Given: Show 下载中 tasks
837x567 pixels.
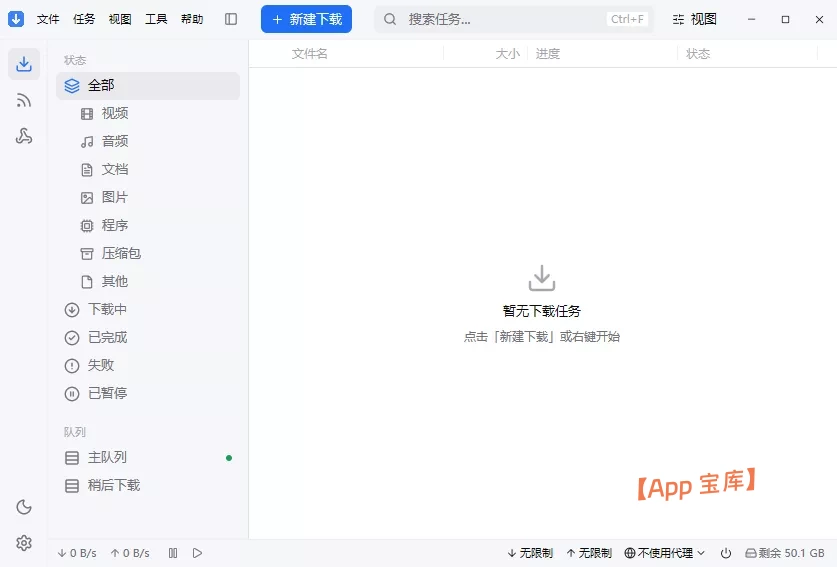Looking at the screenshot, I should pos(148,310).
